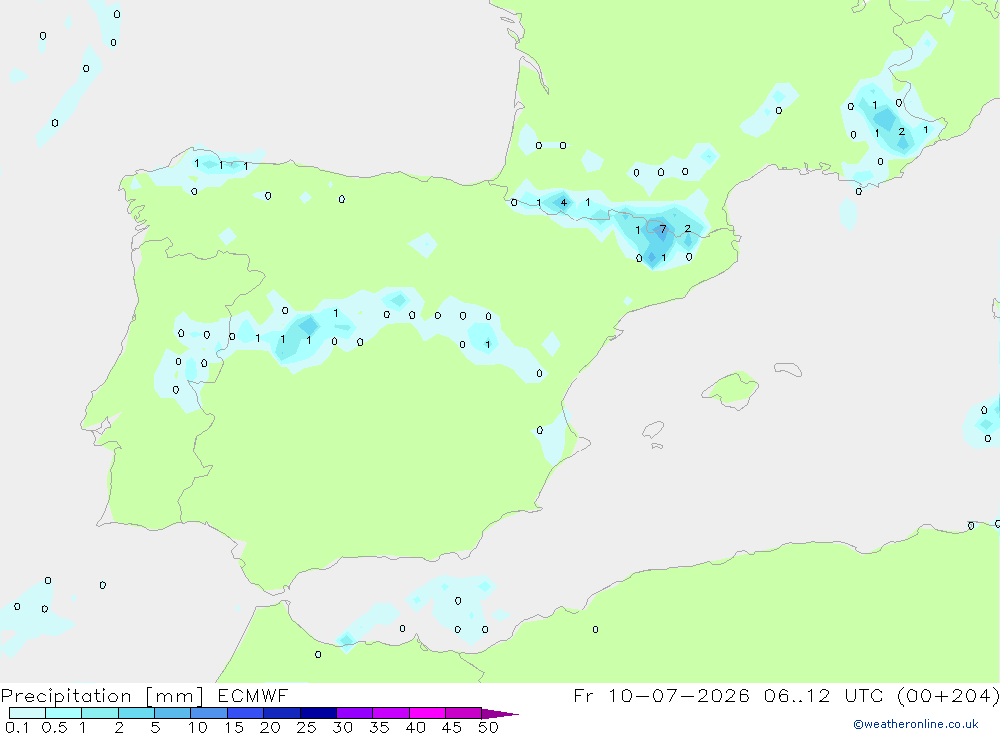Viewport: 1000px width, 733px height.
Task: Click the 1–2 mm legend color swatch
Action: (100, 713)
